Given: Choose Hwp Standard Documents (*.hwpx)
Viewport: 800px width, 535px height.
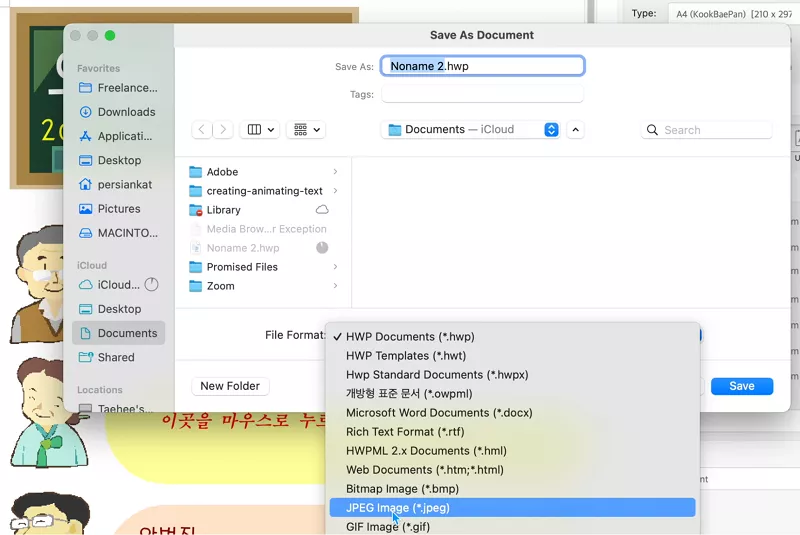Looking at the screenshot, I should coord(512,375).
